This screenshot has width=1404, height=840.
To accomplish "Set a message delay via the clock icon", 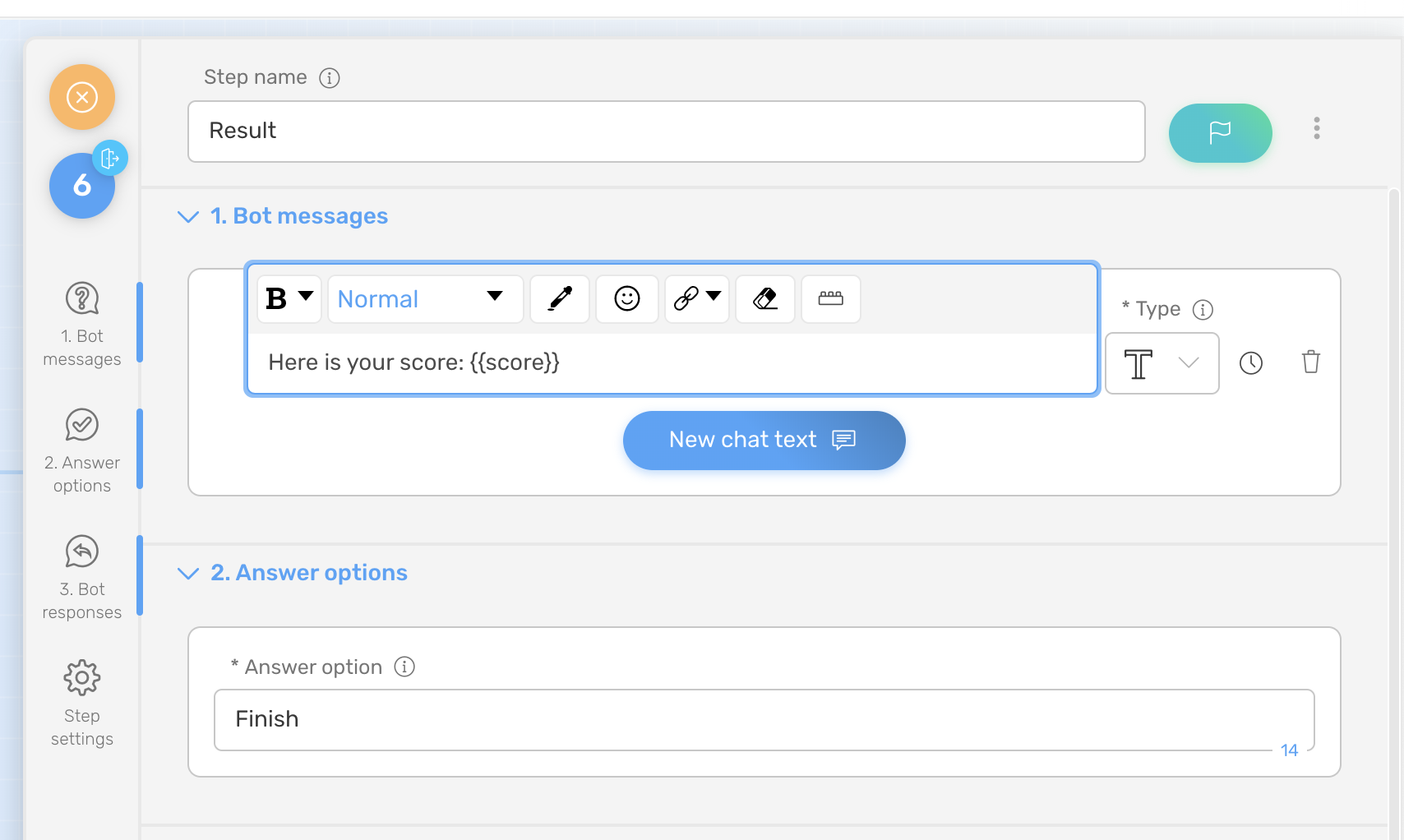I will click(1251, 362).
